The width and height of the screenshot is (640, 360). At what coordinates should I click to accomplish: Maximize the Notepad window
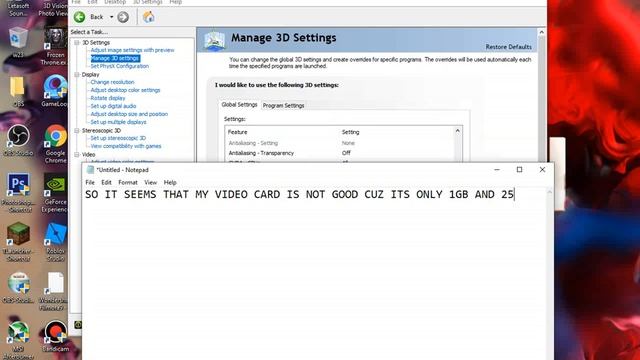[x=519, y=170]
